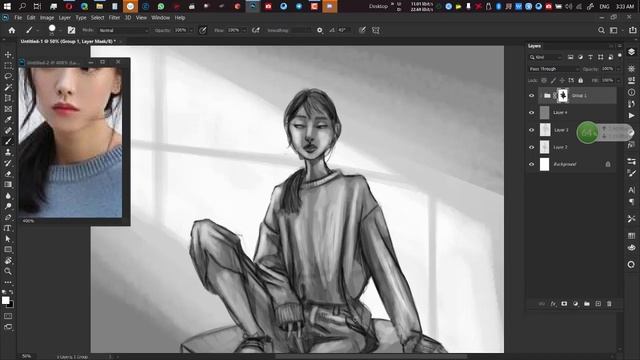Open the layer Fill dropdown arrow
This screenshot has width=640, height=360.
click(619, 80)
